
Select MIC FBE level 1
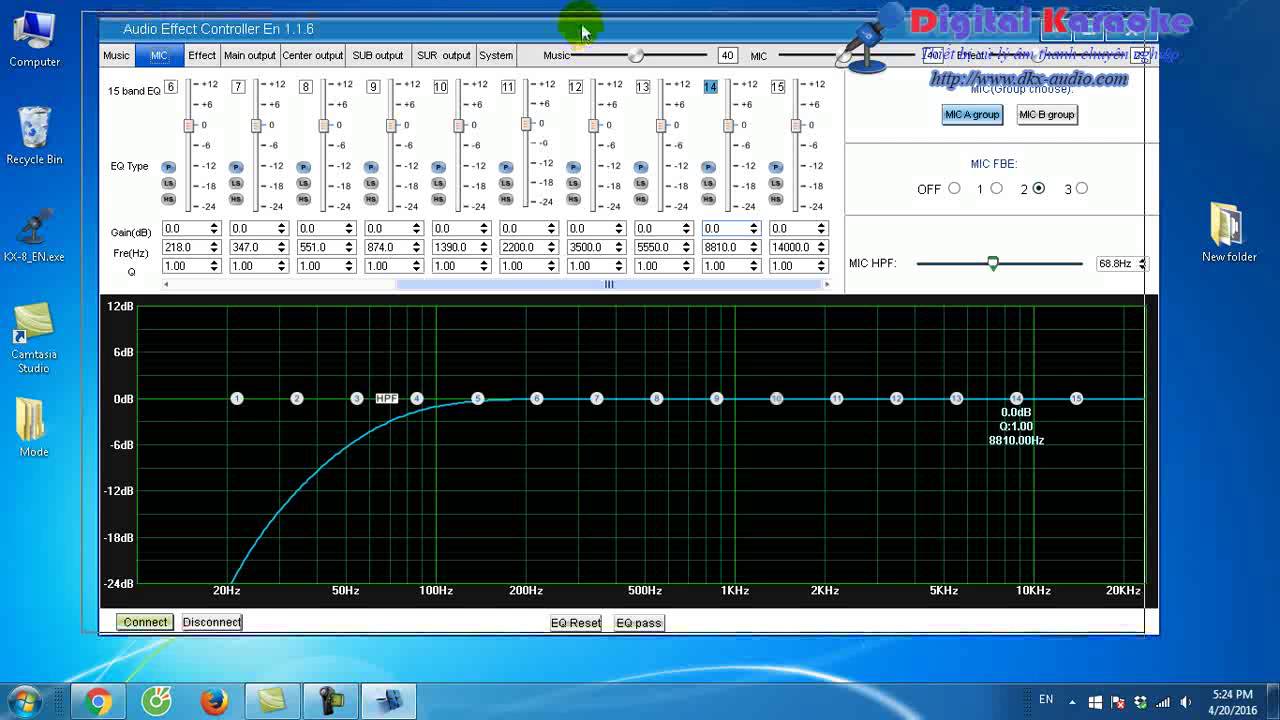[996, 188]
